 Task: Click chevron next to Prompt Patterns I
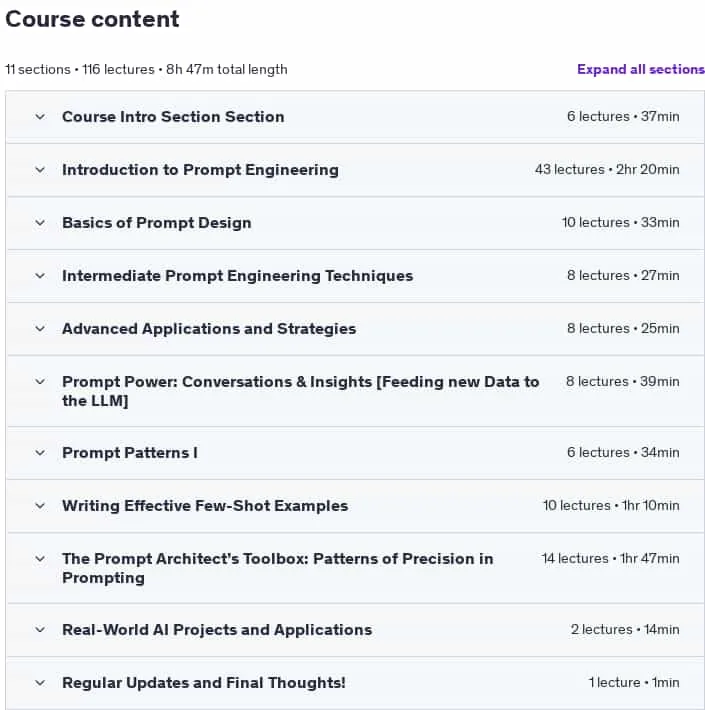point(40,453)
